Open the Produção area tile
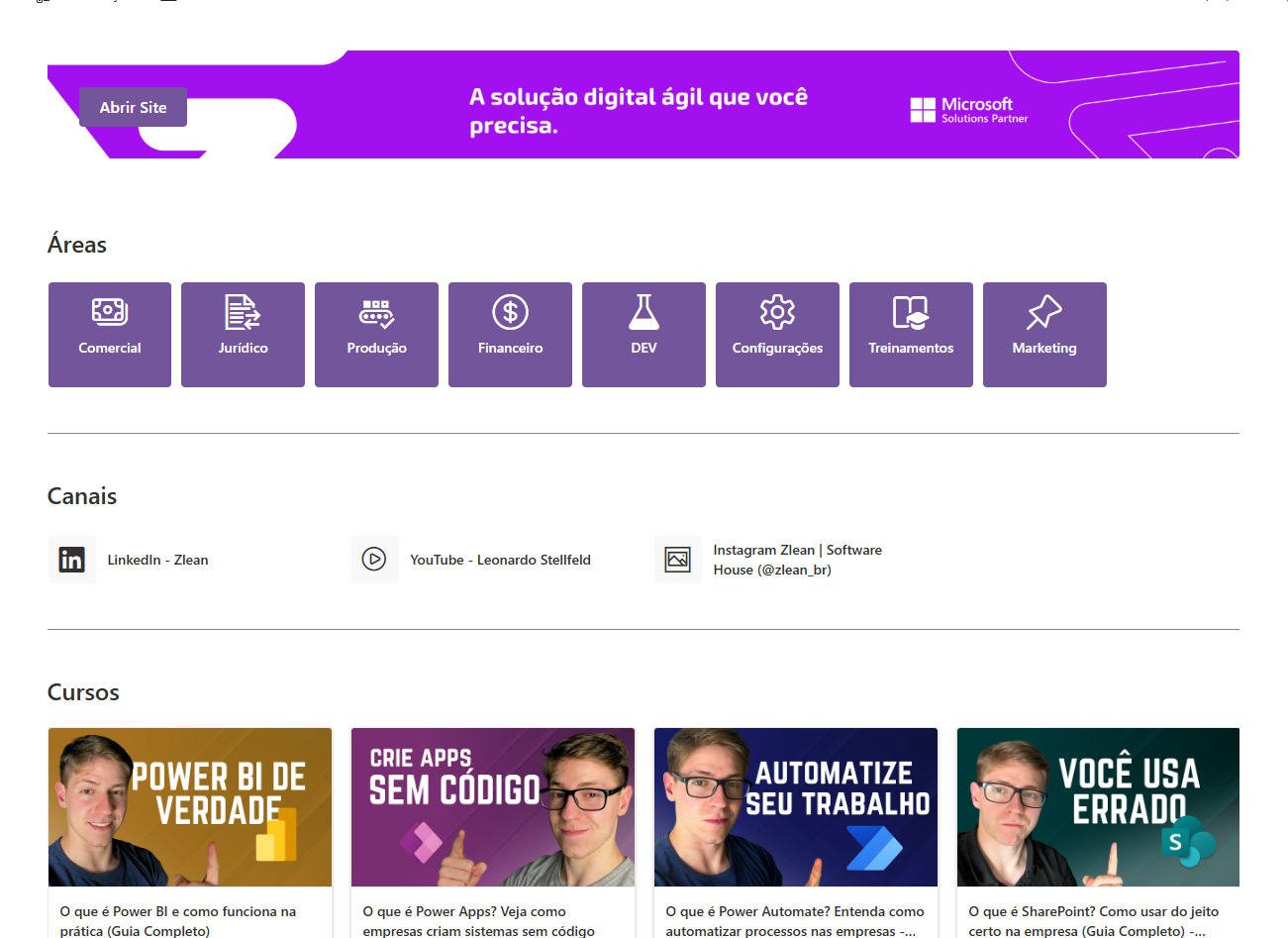The height and width of the screenshot is (938, 1288). [x=376, y=335]
